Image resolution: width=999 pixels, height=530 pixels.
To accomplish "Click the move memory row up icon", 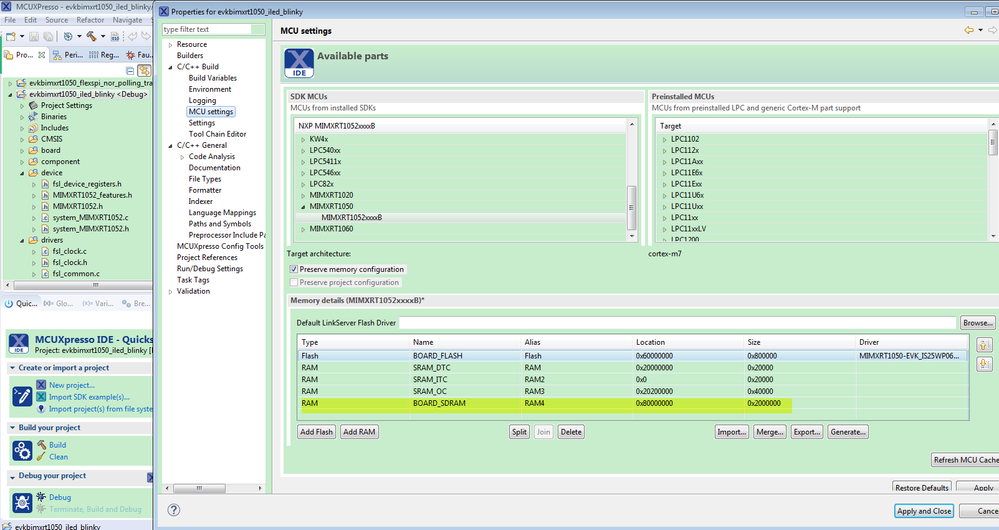I will pyautogui.click(x=984, y=345).
